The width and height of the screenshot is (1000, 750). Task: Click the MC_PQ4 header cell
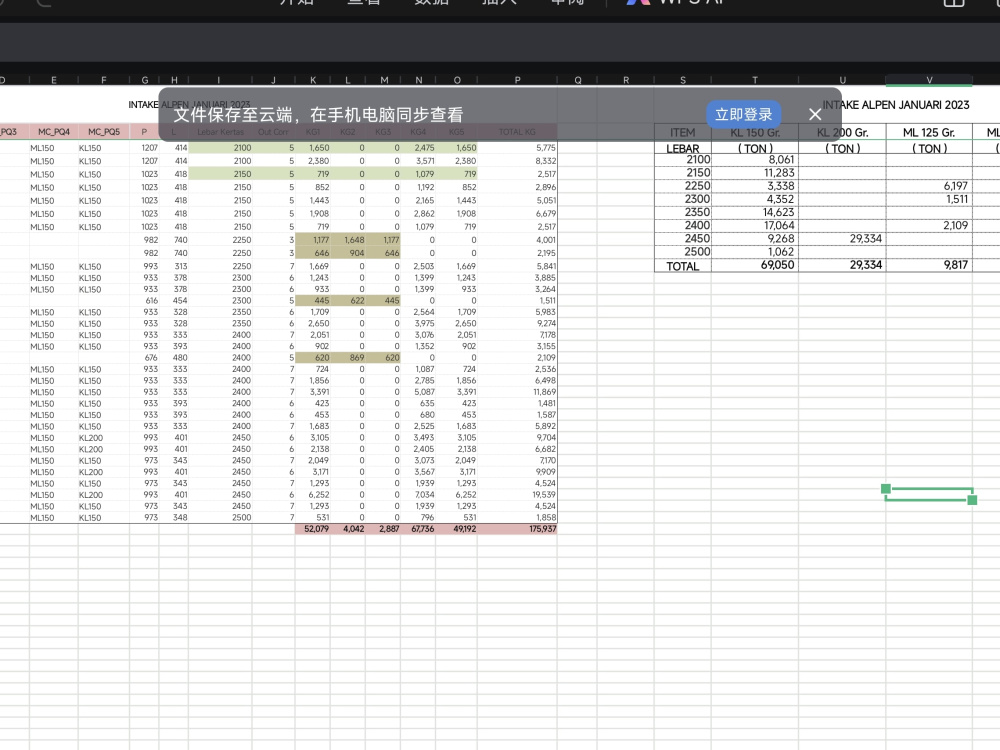coord(54,132)
